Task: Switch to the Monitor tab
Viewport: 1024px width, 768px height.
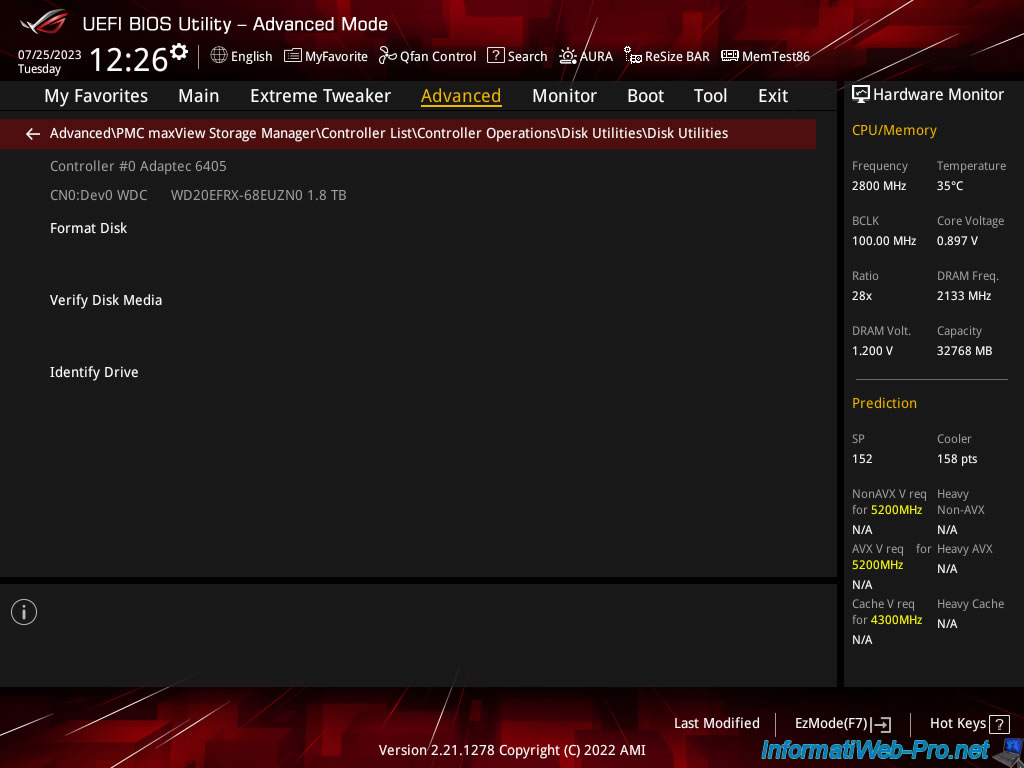Action: click(x=564, y=96)
